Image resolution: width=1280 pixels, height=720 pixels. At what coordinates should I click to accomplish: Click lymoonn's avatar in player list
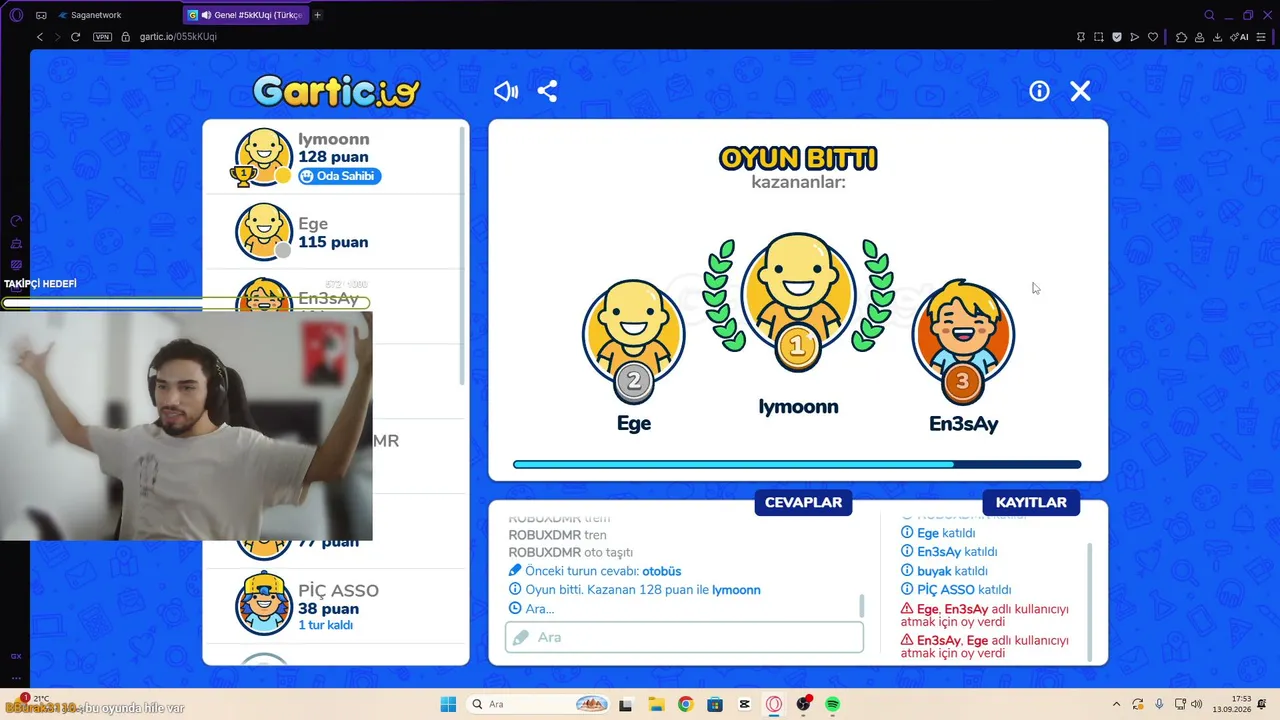(x=263, y=156)
